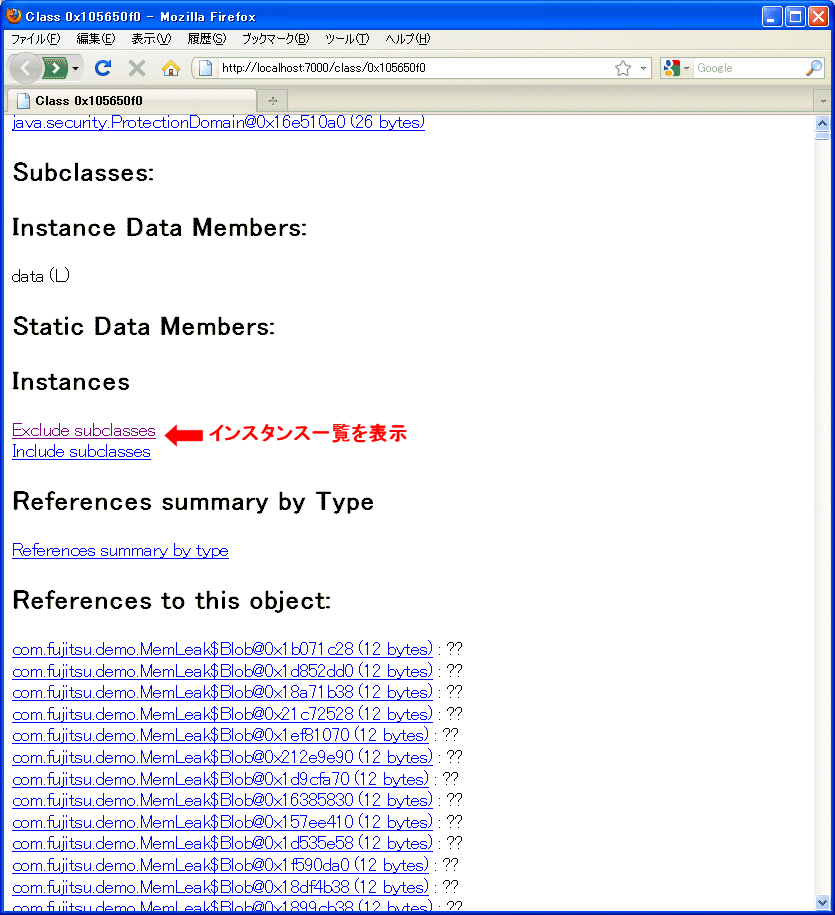Open the 履歴(S) menu
Screen dimensions: 835x915
pos(206,39)
